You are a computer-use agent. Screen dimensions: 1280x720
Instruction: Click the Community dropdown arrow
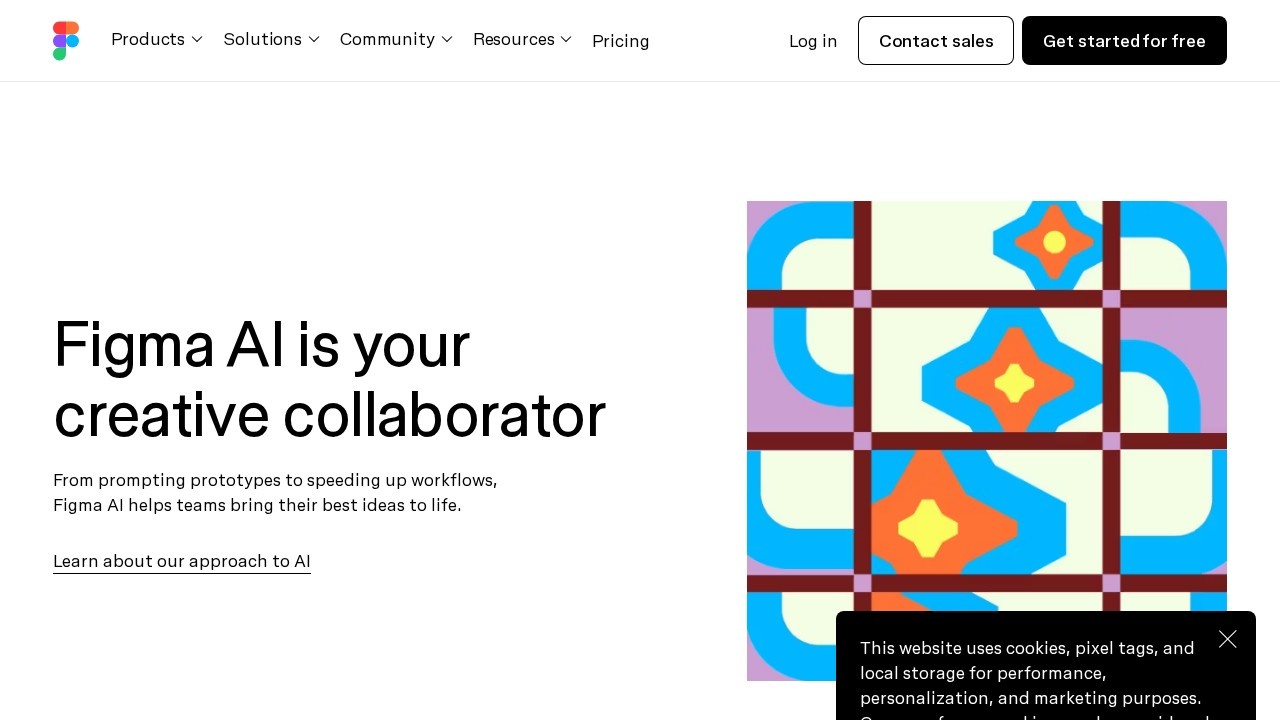[447, 39]
